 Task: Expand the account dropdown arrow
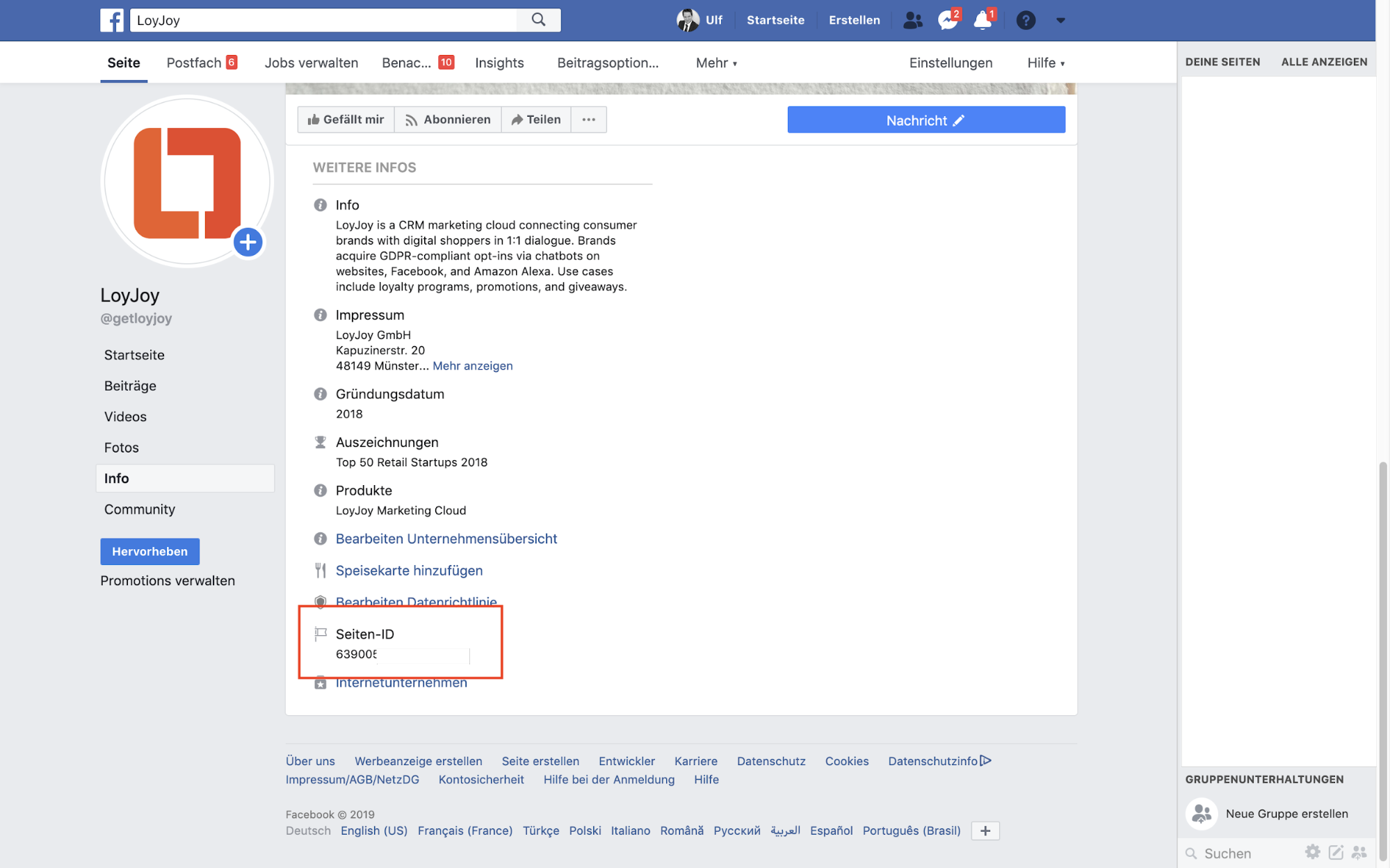pyautogui.click(x=1060, y=20)
